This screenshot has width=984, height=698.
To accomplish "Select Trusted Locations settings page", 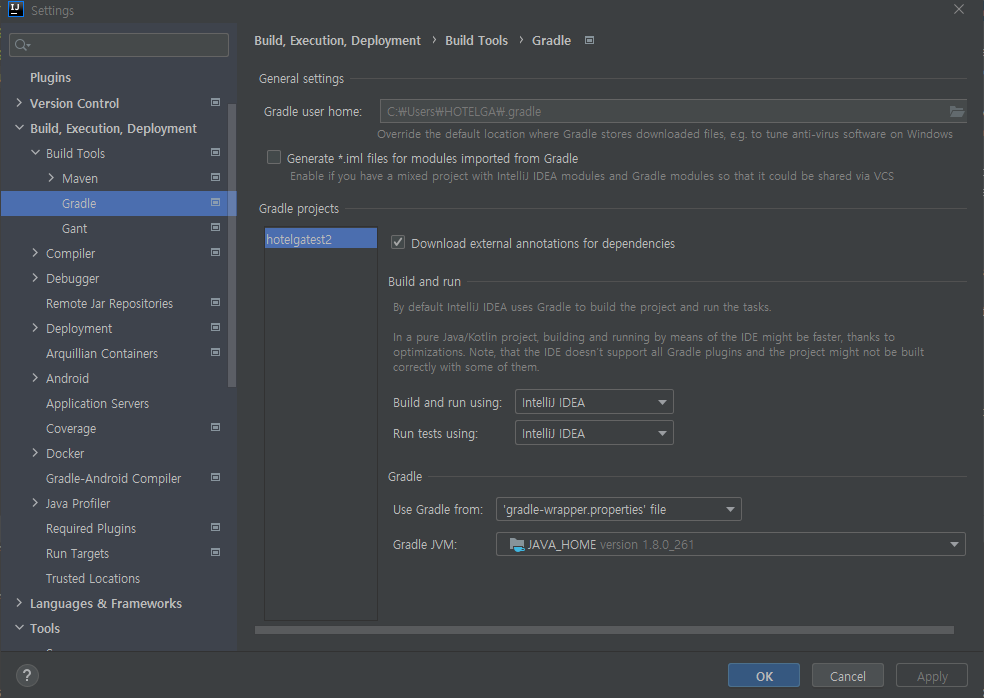I will (x=93, y=579).
